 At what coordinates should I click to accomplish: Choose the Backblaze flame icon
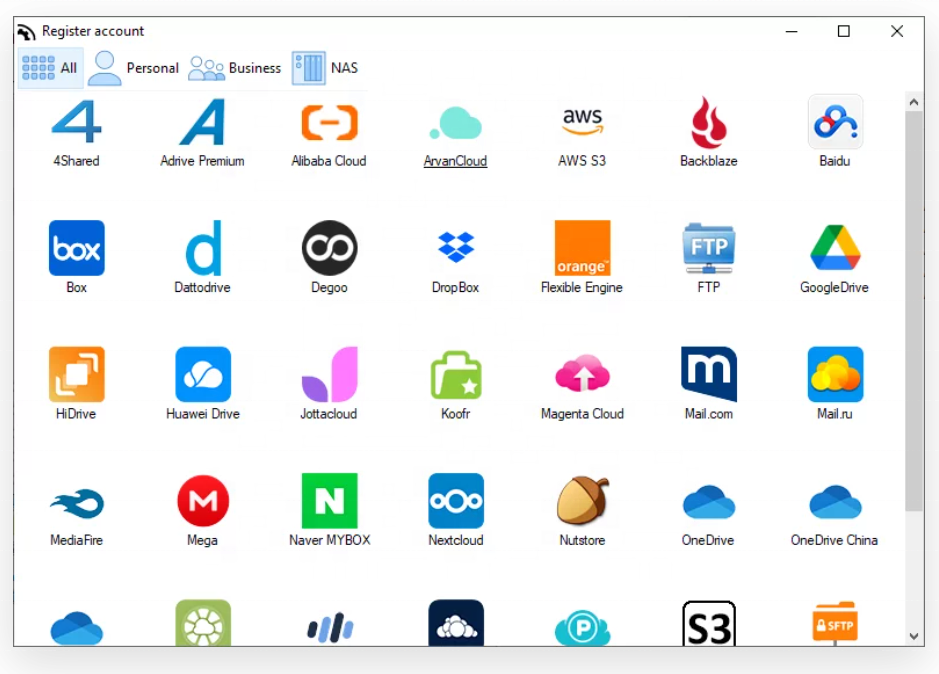pos(708,122)
